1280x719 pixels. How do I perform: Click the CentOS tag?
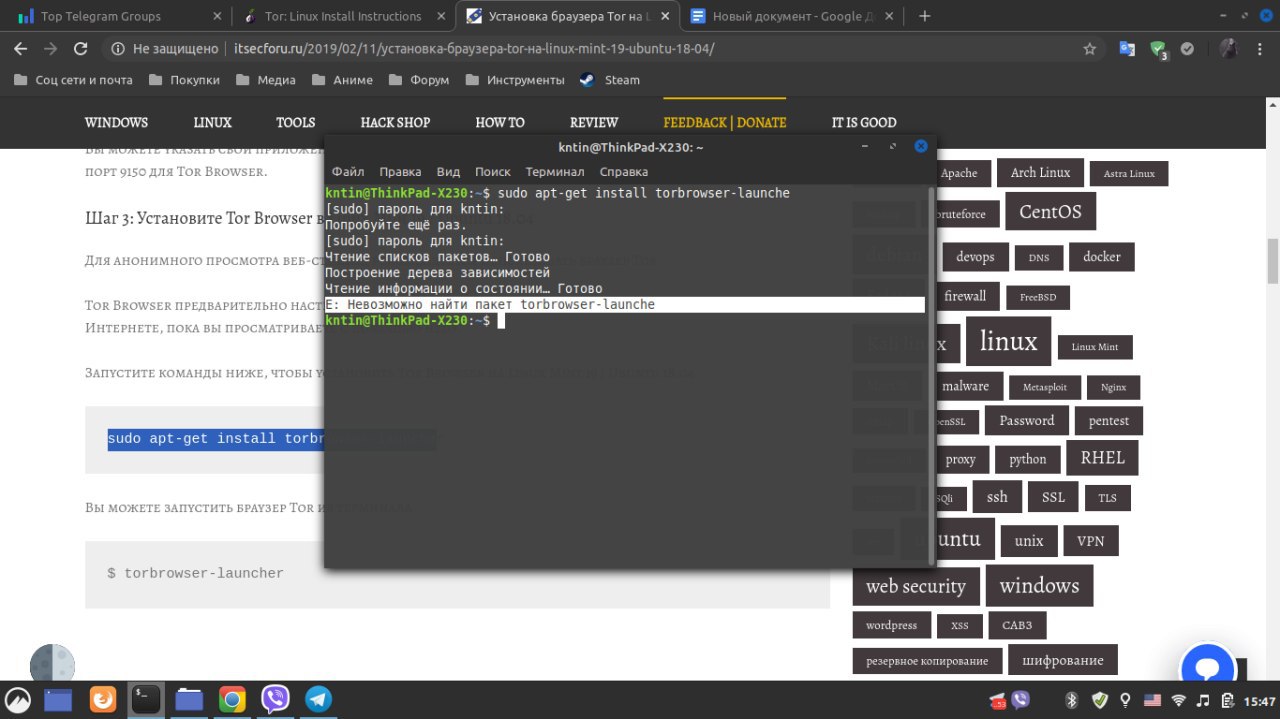pos(1050,212)
